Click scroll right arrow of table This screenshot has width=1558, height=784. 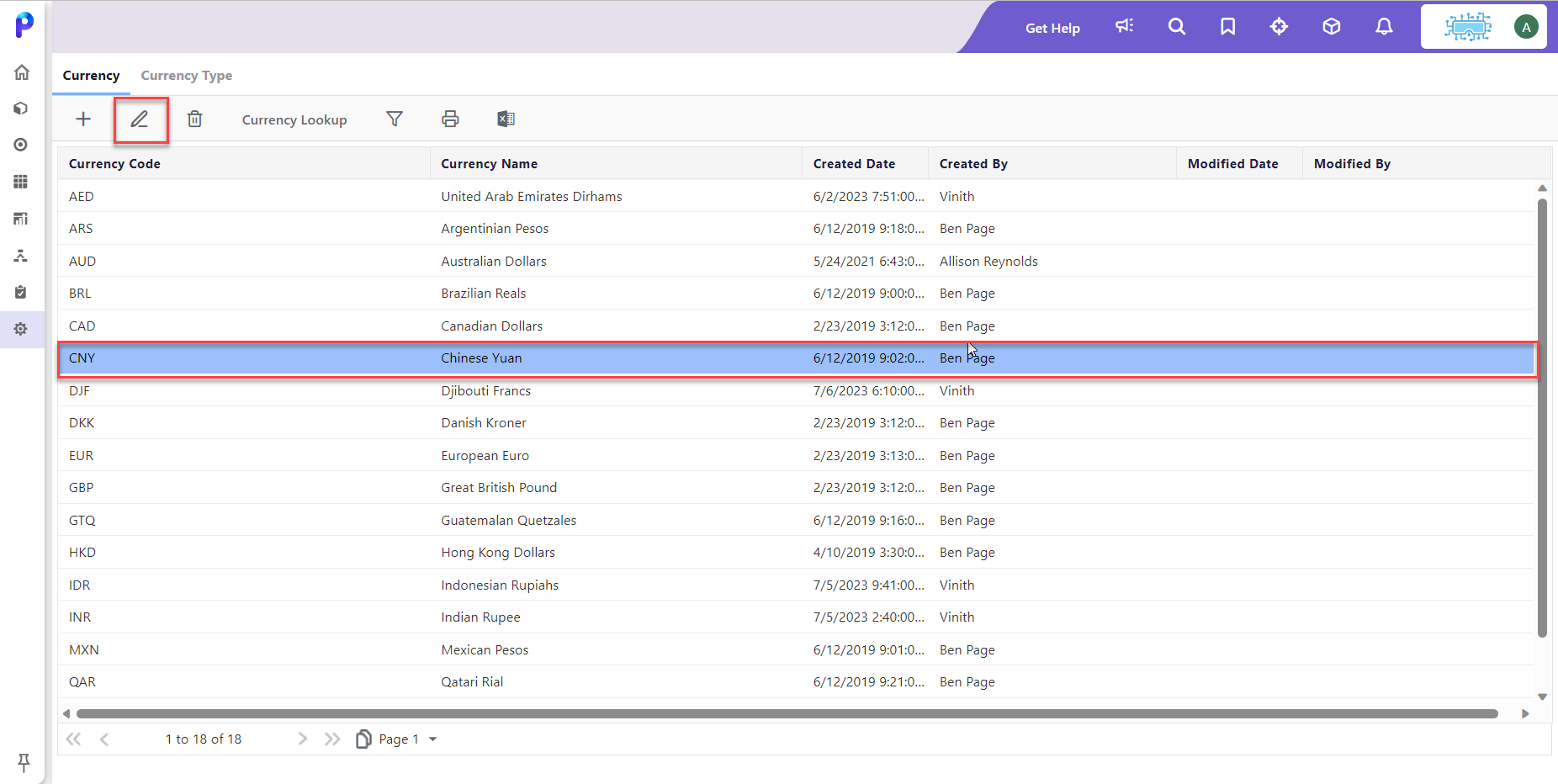1525,714
